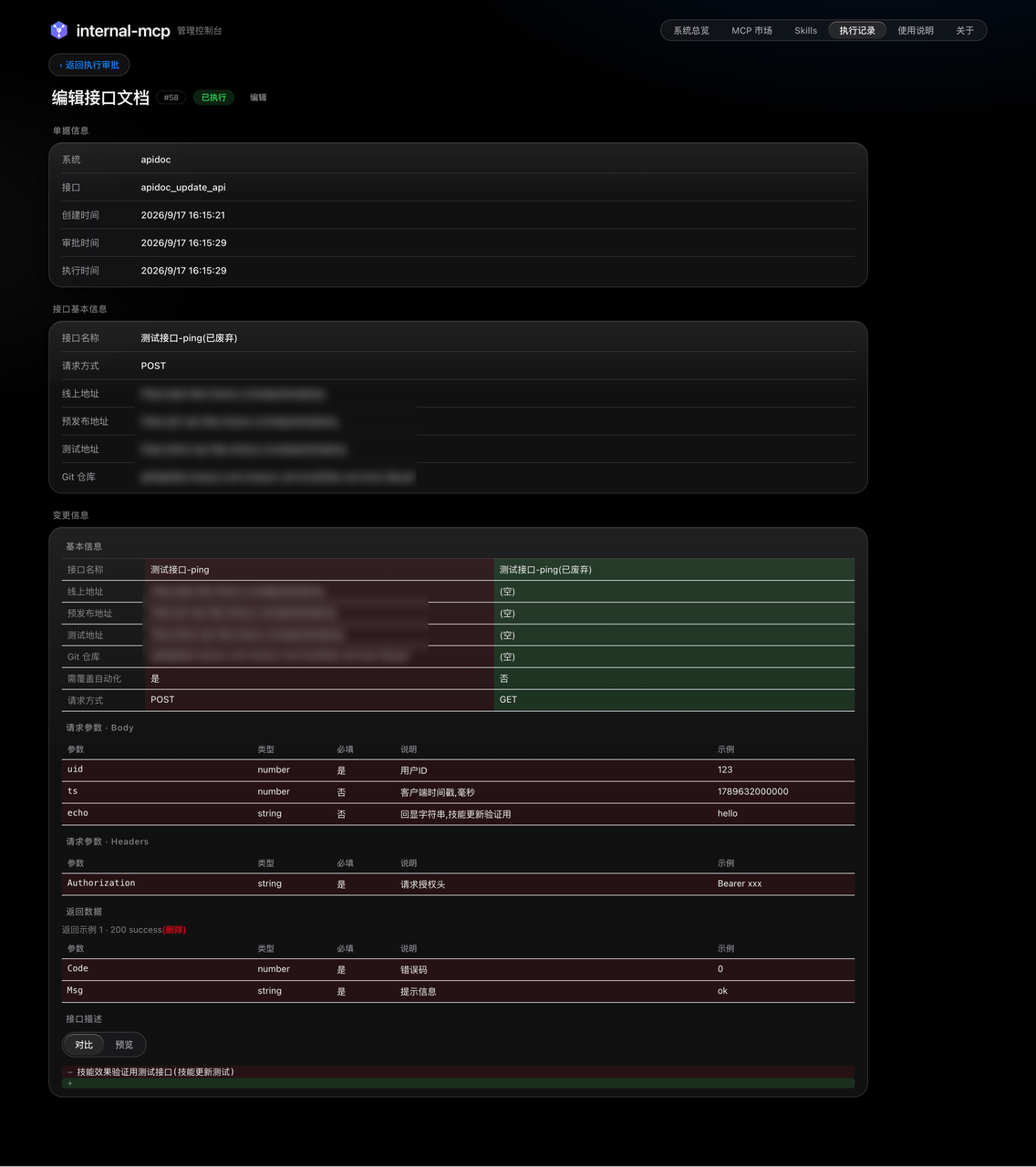Click the 审批时间 timestamp value
Image resolution: width=1036 pixels, height=1167 pixels.
tap(183, 243)
